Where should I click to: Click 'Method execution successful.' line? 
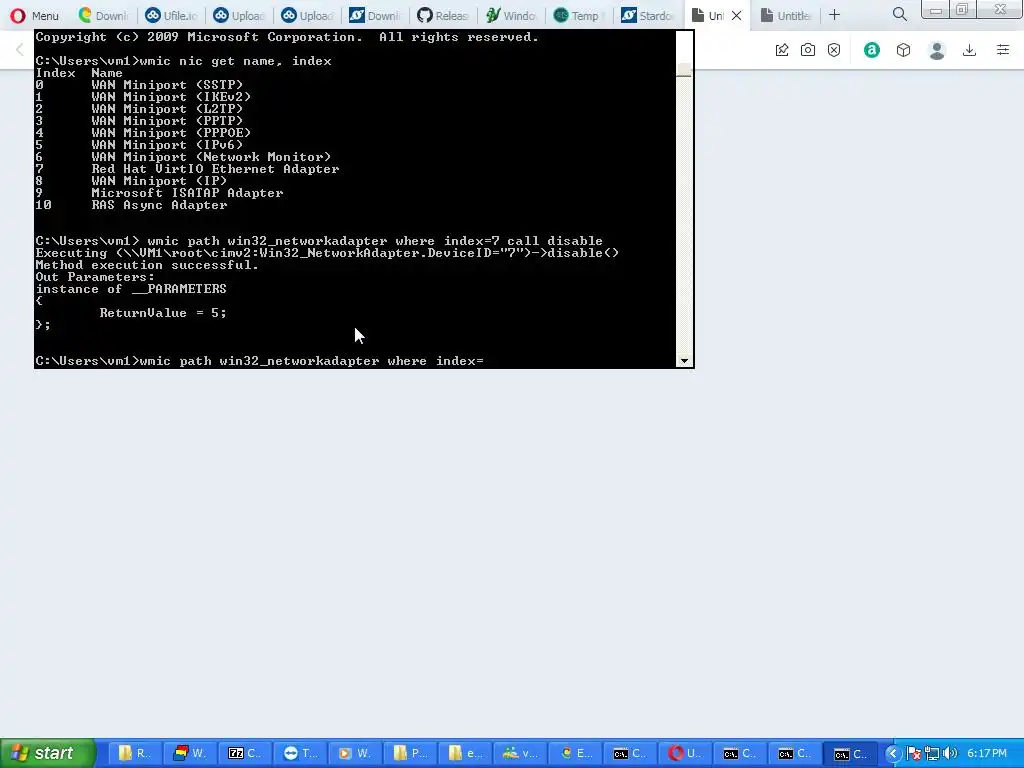click(147, 265)
